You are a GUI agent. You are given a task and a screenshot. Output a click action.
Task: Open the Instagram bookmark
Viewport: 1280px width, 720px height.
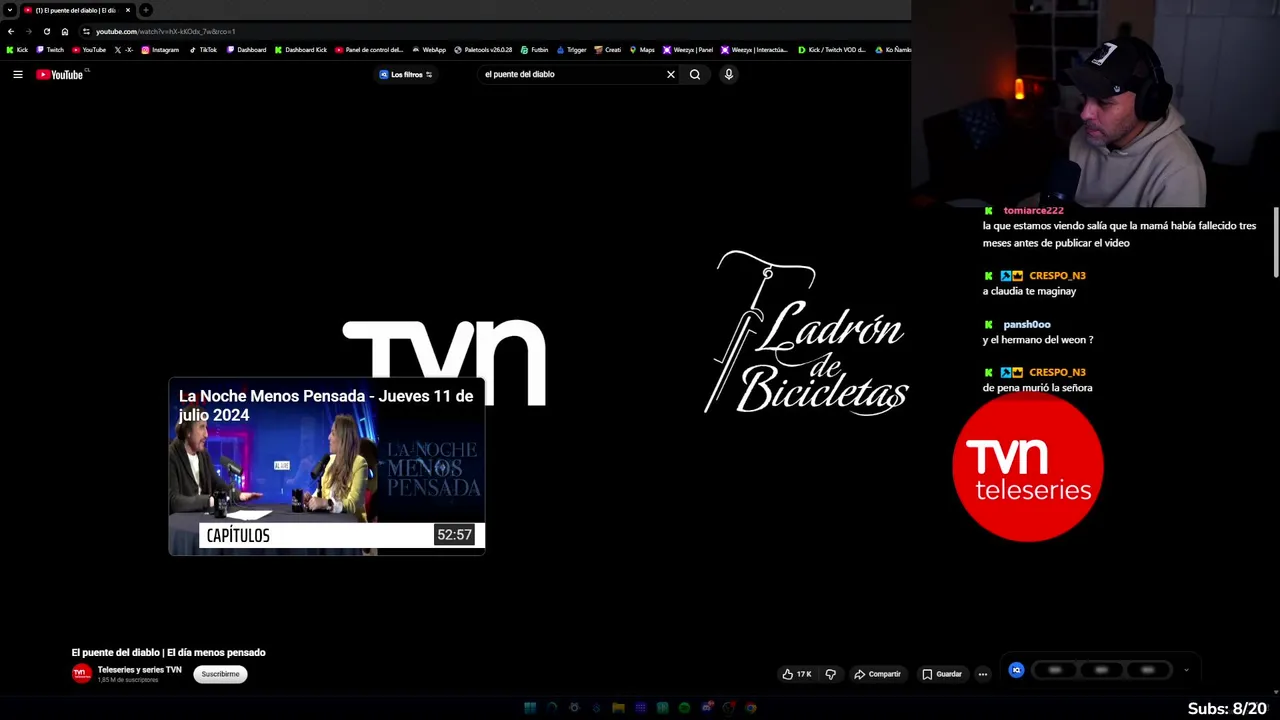point(160,49)
